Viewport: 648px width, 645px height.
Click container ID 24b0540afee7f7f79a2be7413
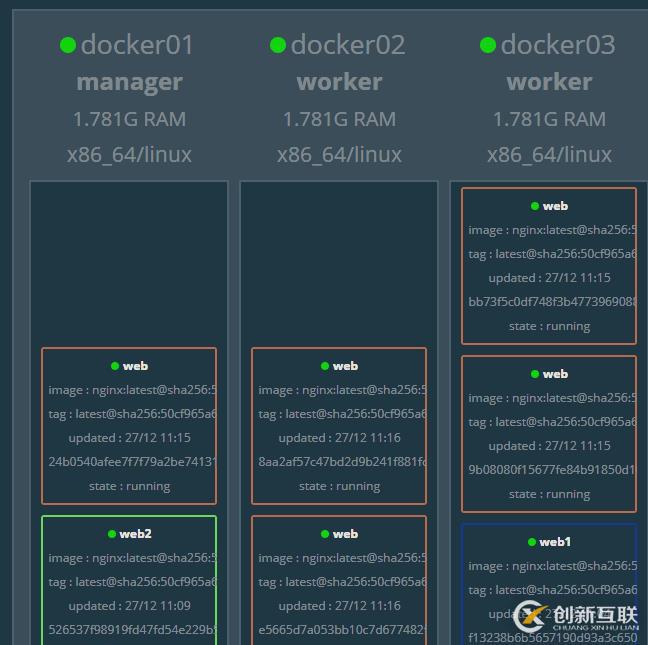coord(132,462)
